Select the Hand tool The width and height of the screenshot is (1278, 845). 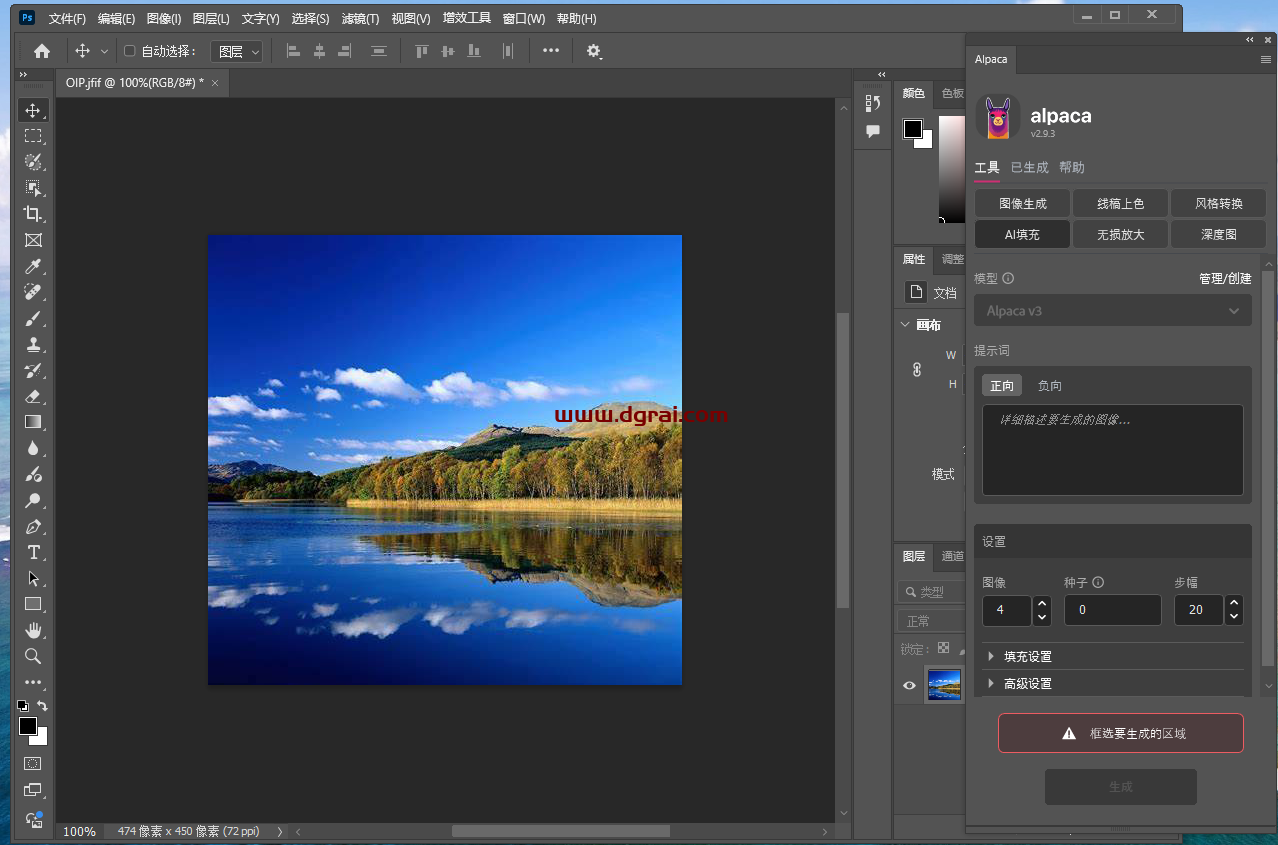[33, 630]
